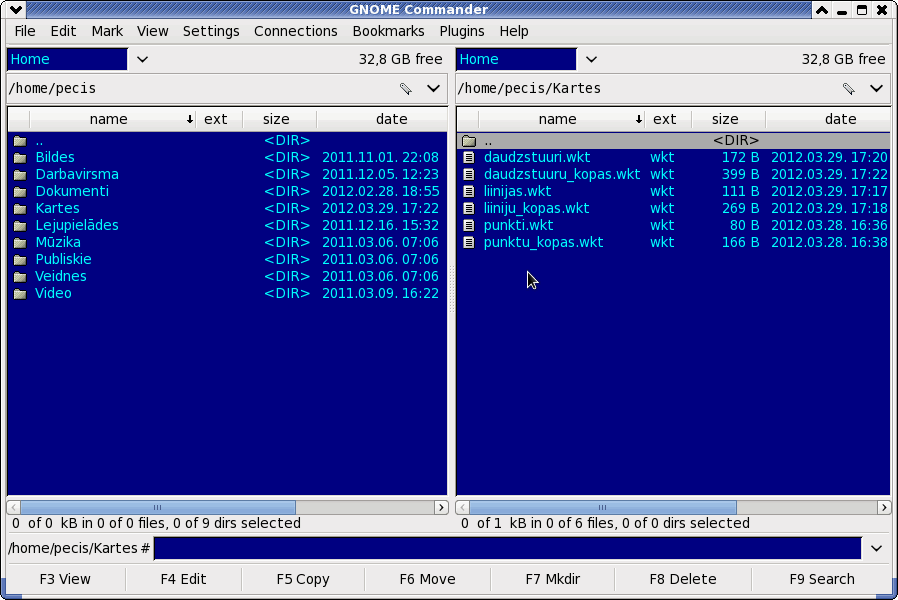898x600 pixels.
Task: Open the Settings menu
Action: coord(211,31)
